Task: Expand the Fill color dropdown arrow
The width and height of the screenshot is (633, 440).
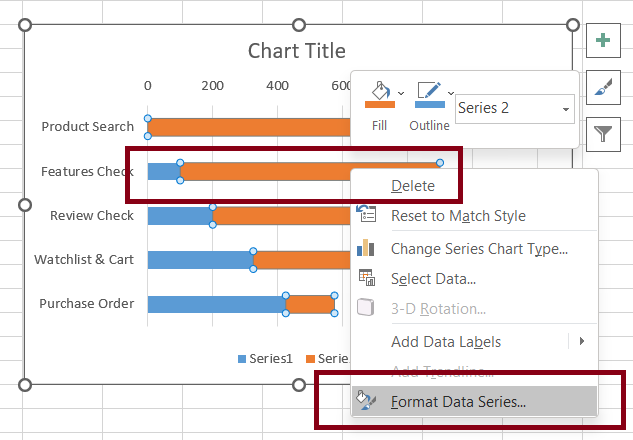Action: (x=402, y=93)
